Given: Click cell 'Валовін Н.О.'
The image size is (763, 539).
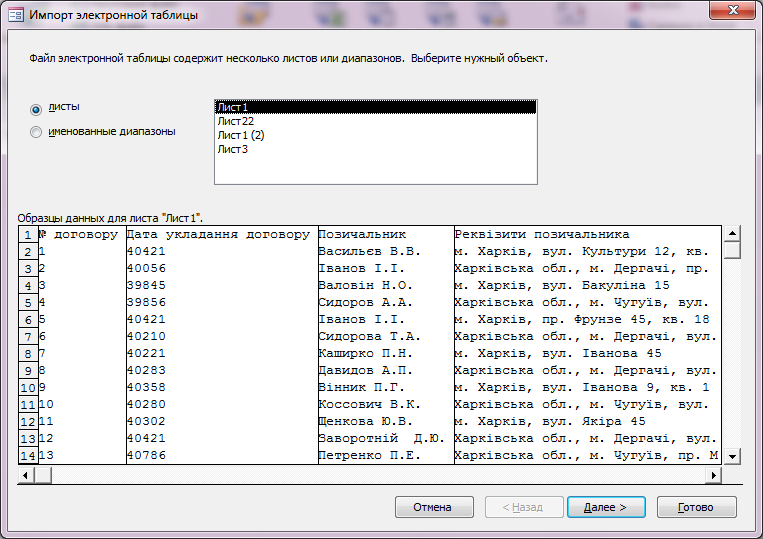Looking at the screenshot, I should [386, 286].
